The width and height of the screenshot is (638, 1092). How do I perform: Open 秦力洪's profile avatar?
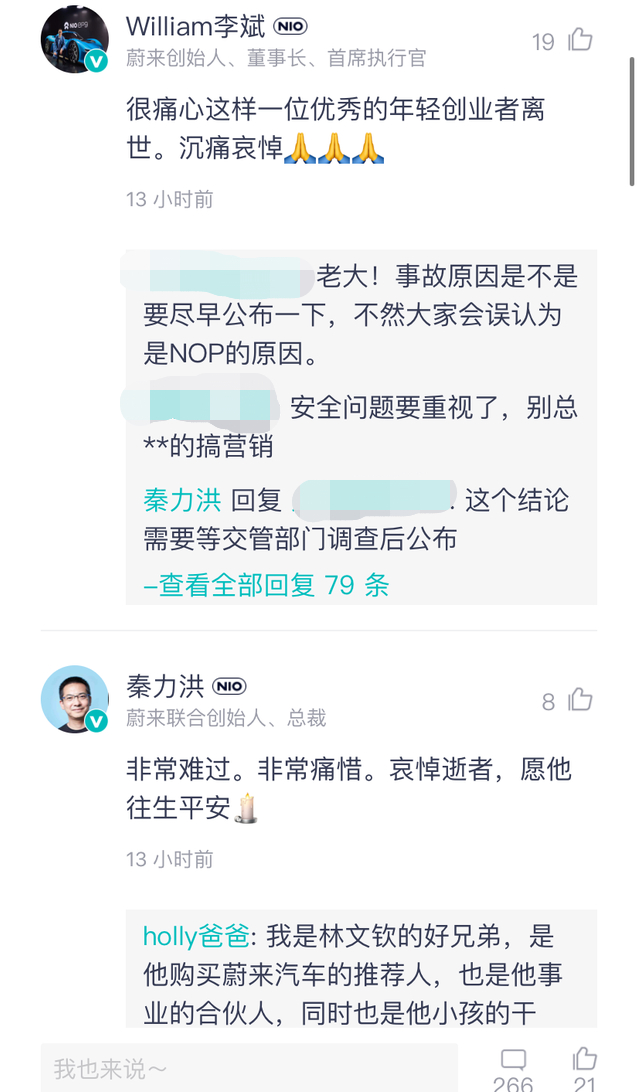coord(75,699)
